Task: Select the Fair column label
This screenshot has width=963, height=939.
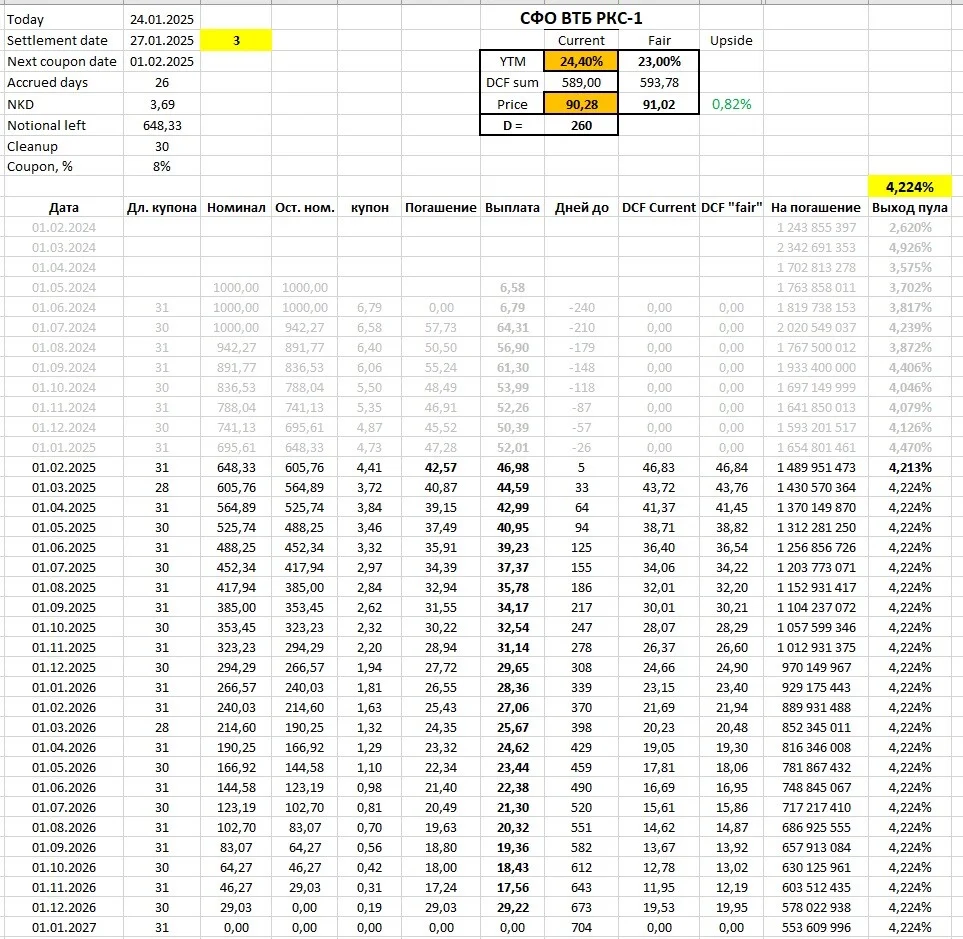Action: 659,41
